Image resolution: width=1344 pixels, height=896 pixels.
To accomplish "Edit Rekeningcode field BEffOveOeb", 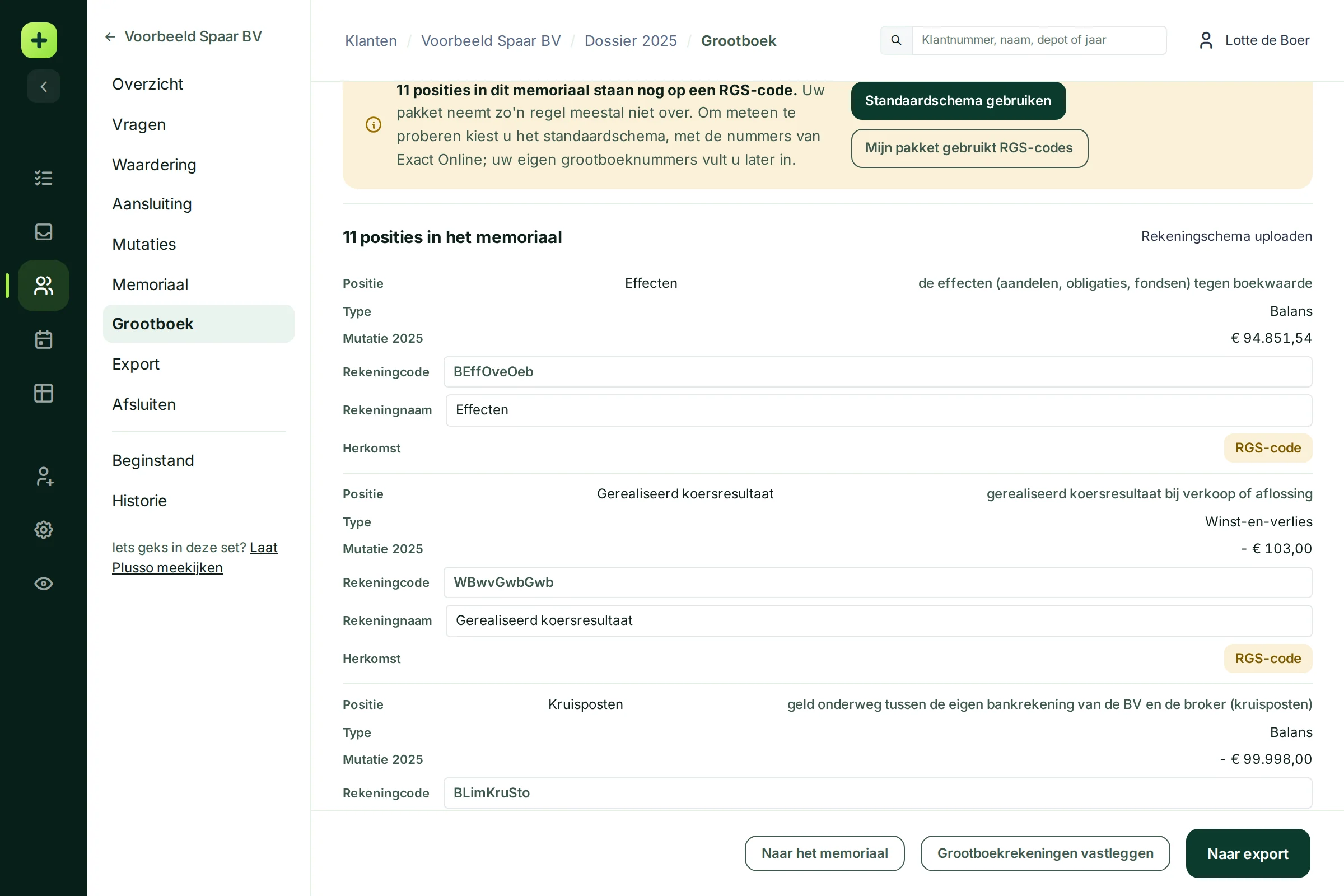I will tap(878, 372).
